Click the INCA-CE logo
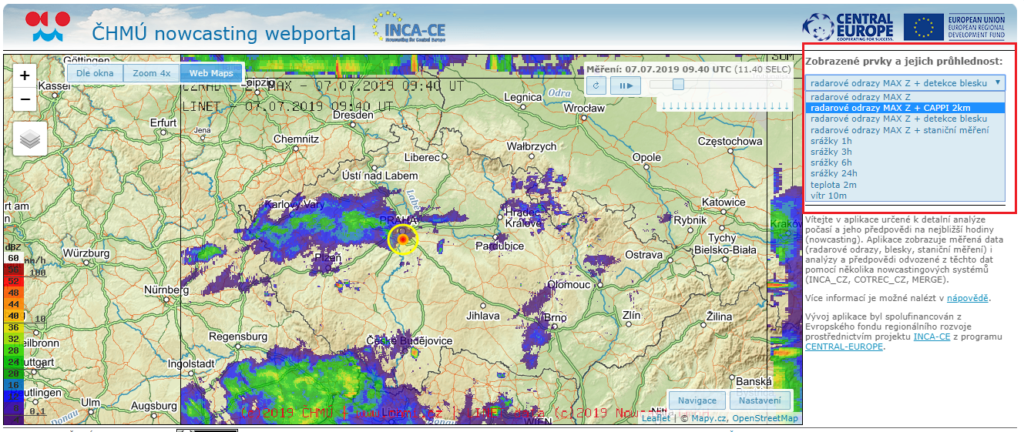 (407, 27)
